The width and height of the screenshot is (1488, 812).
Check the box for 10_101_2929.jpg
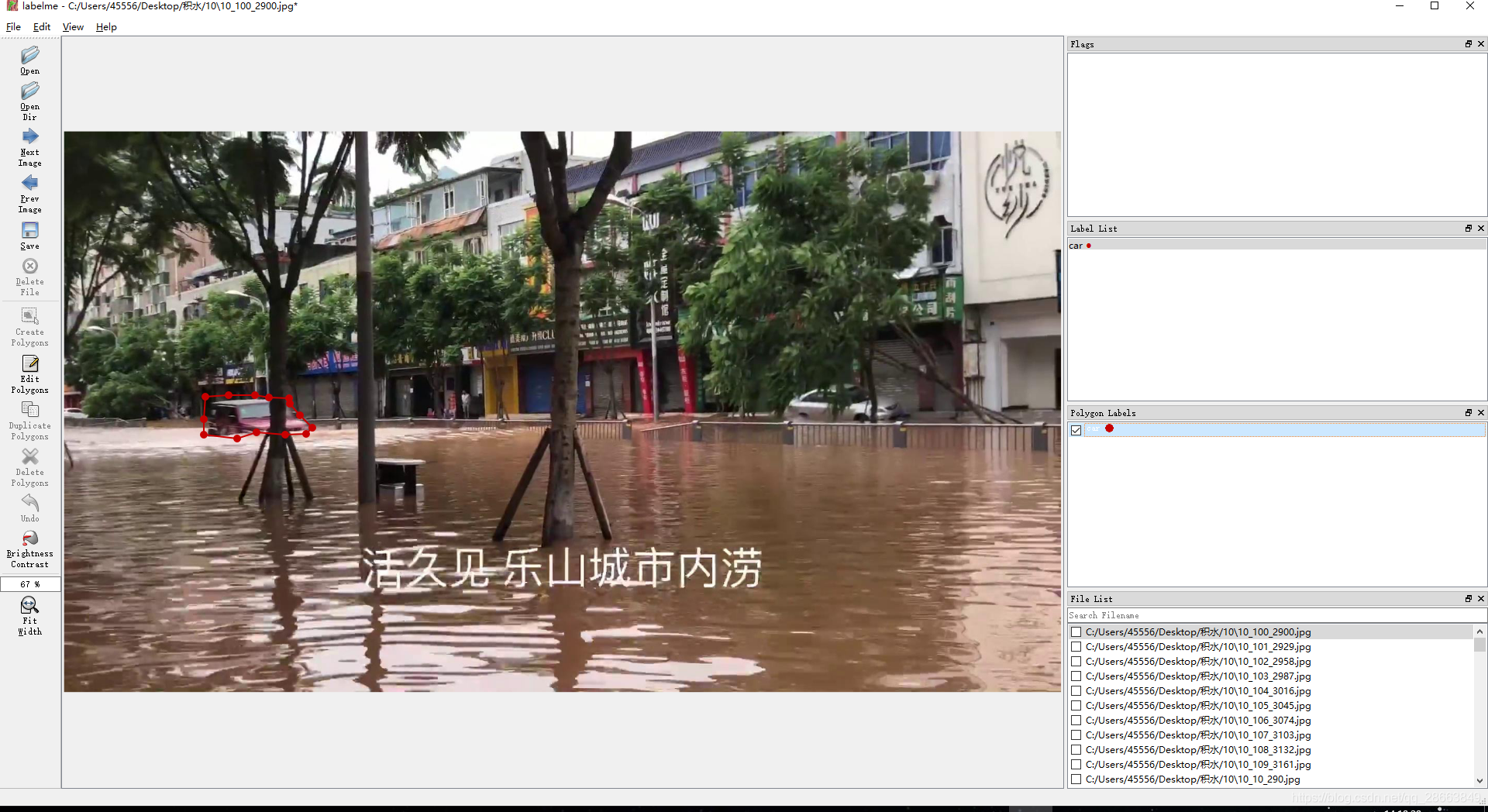(x=1076, y=646)
